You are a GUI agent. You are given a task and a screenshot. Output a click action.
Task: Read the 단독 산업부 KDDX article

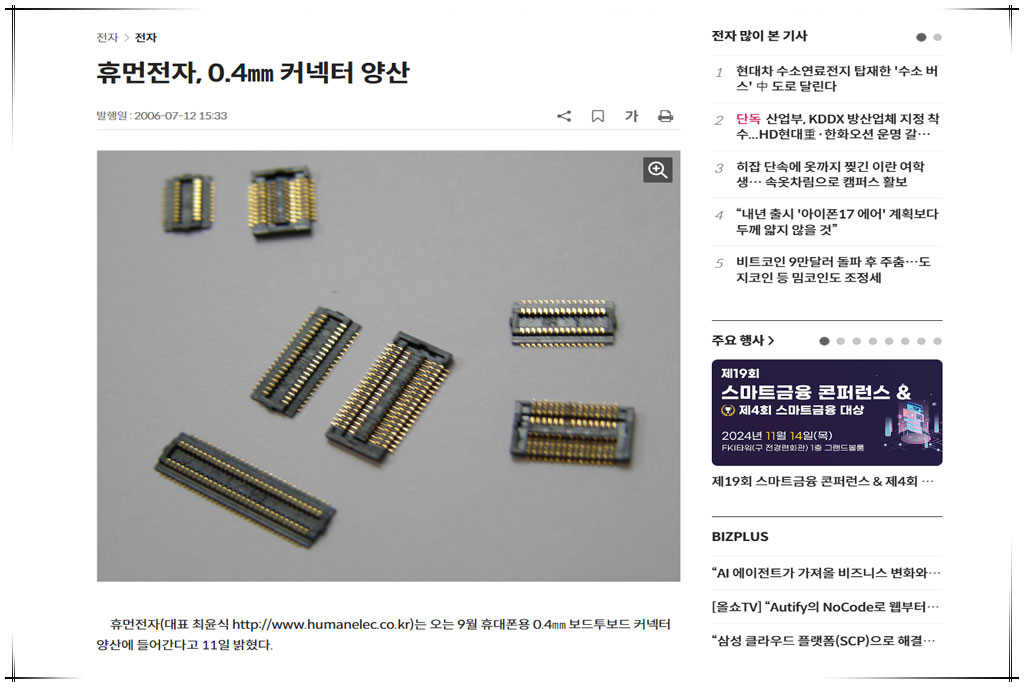837,126
